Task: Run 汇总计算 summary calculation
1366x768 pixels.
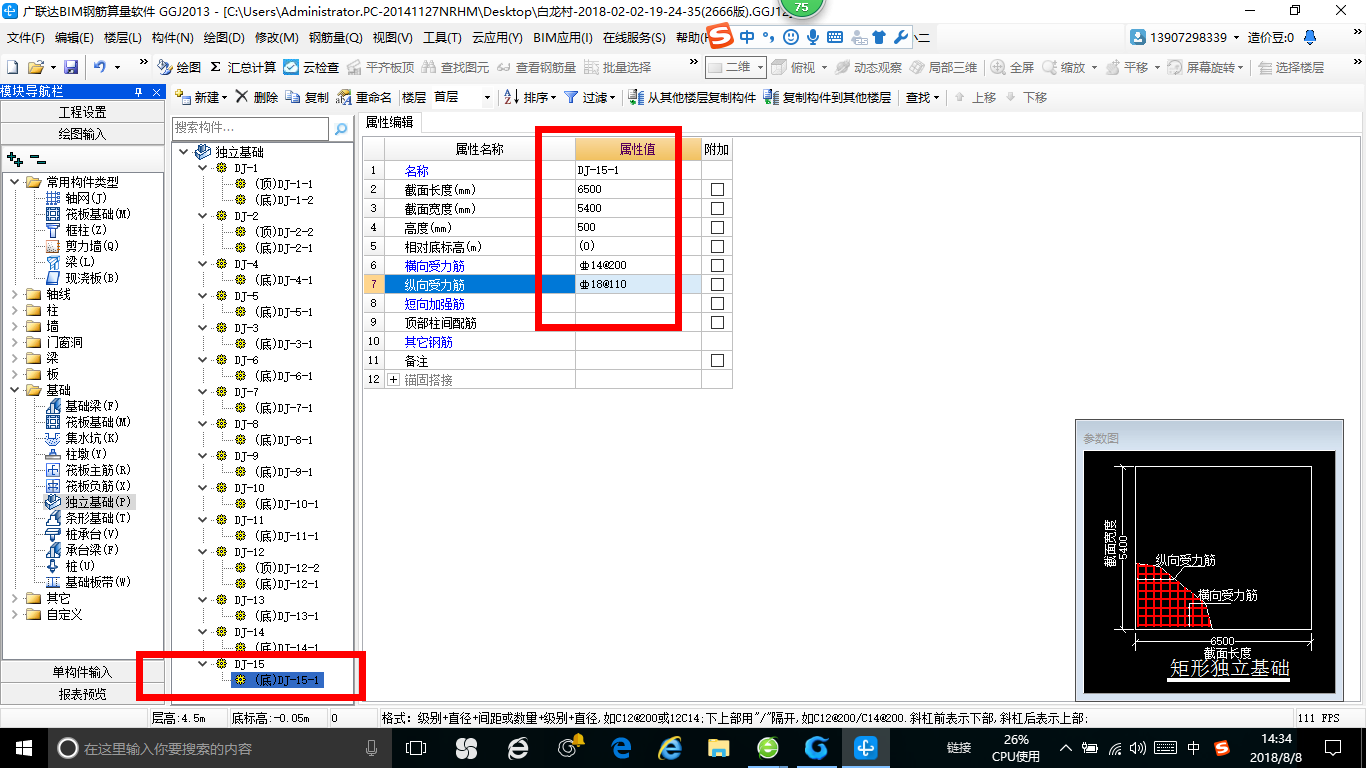Action: pos(243,67)
